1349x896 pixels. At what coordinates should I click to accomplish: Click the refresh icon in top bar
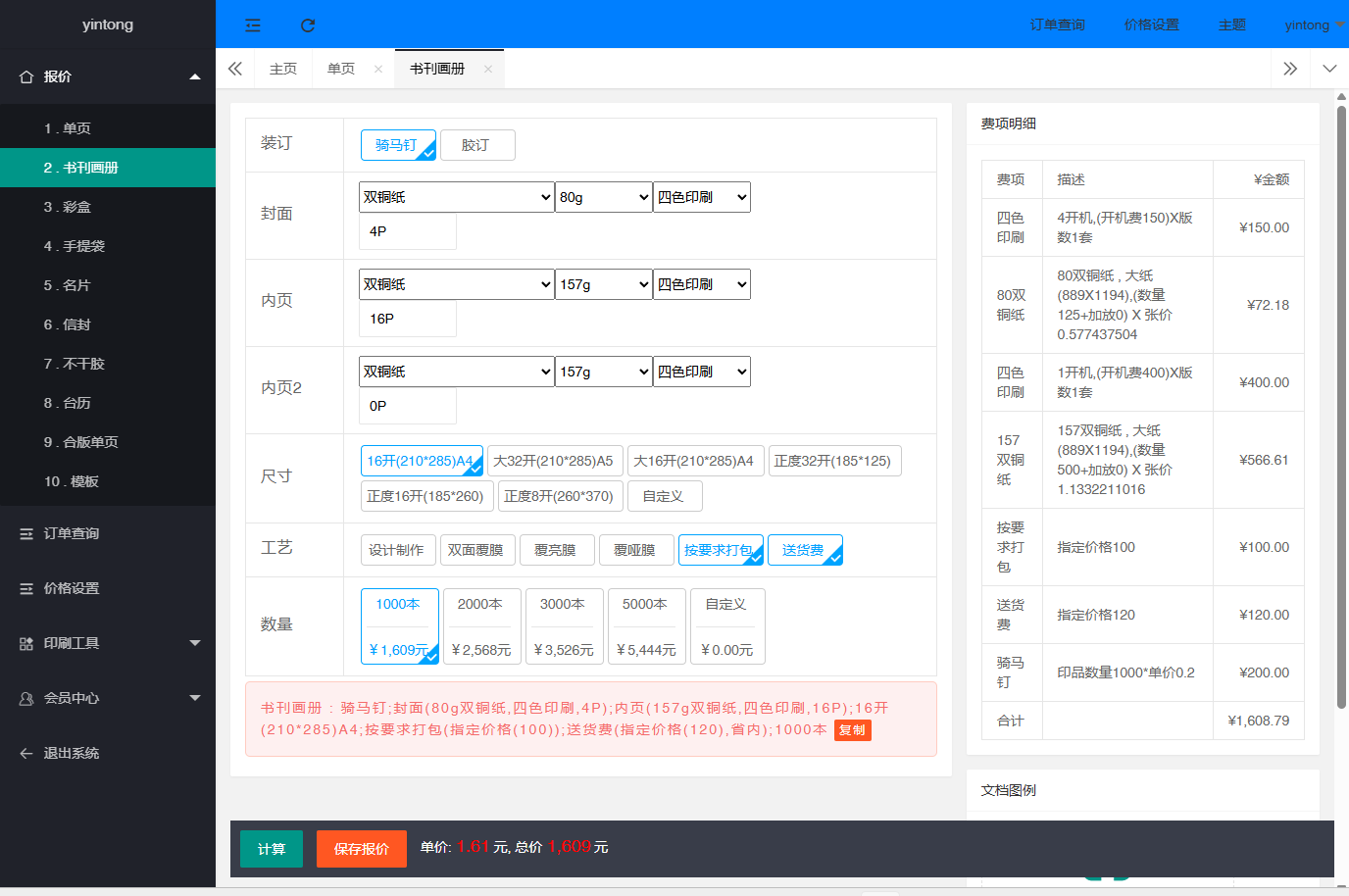pyautogui.click(x=308, y=25)
